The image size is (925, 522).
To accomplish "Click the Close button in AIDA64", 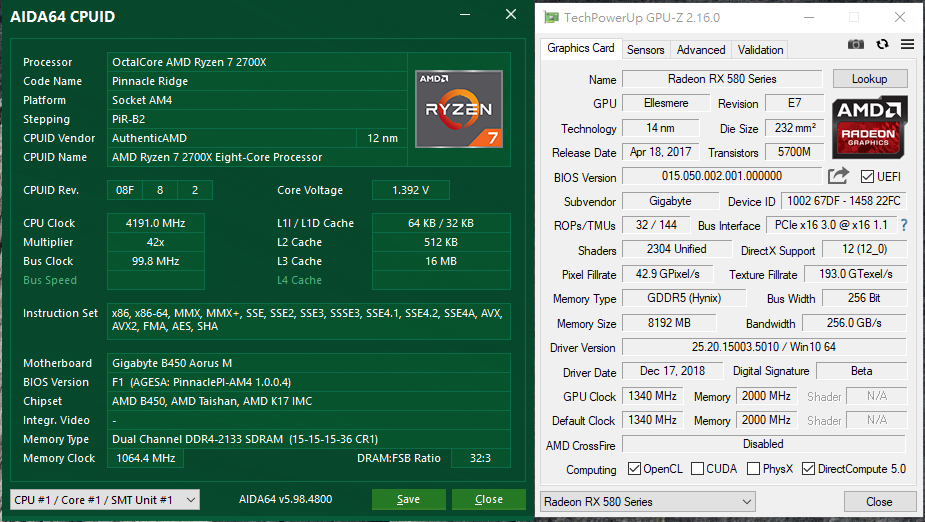I will 488,499.
